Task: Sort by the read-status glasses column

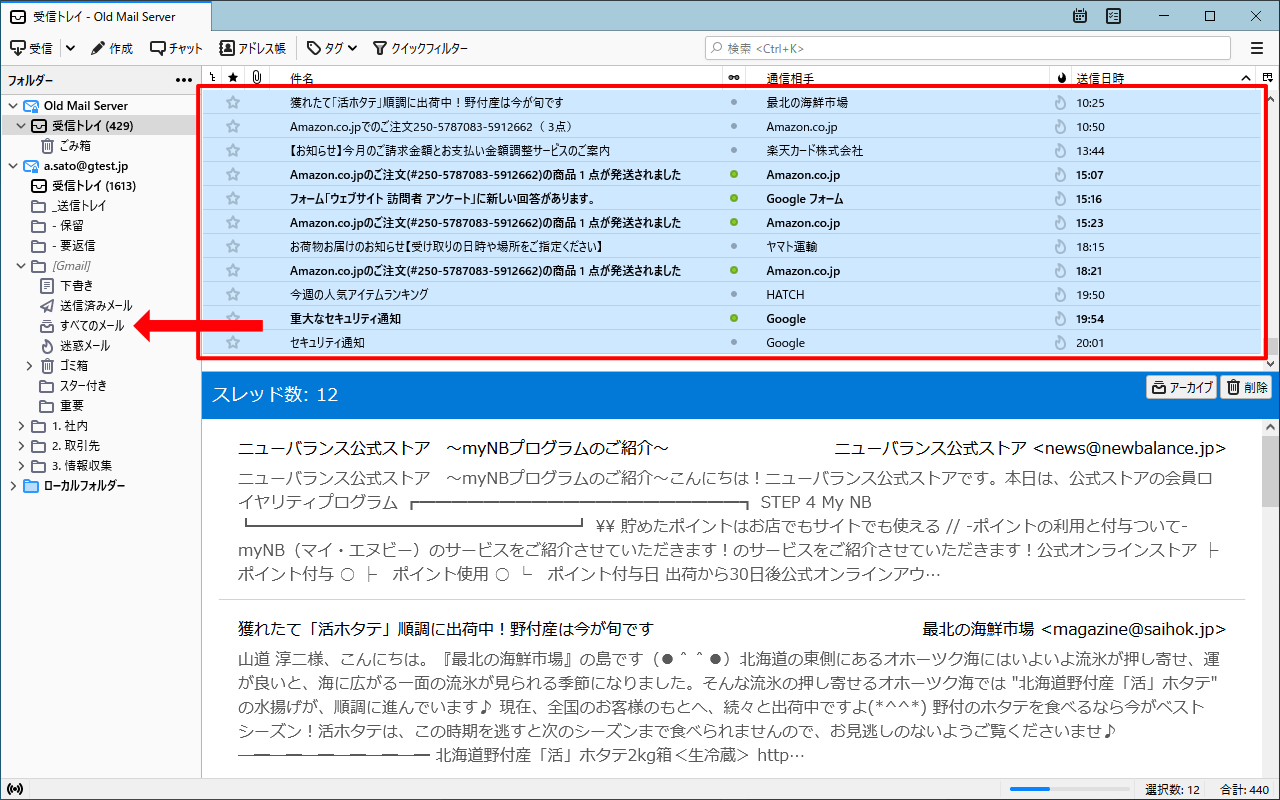Action: 734,77
